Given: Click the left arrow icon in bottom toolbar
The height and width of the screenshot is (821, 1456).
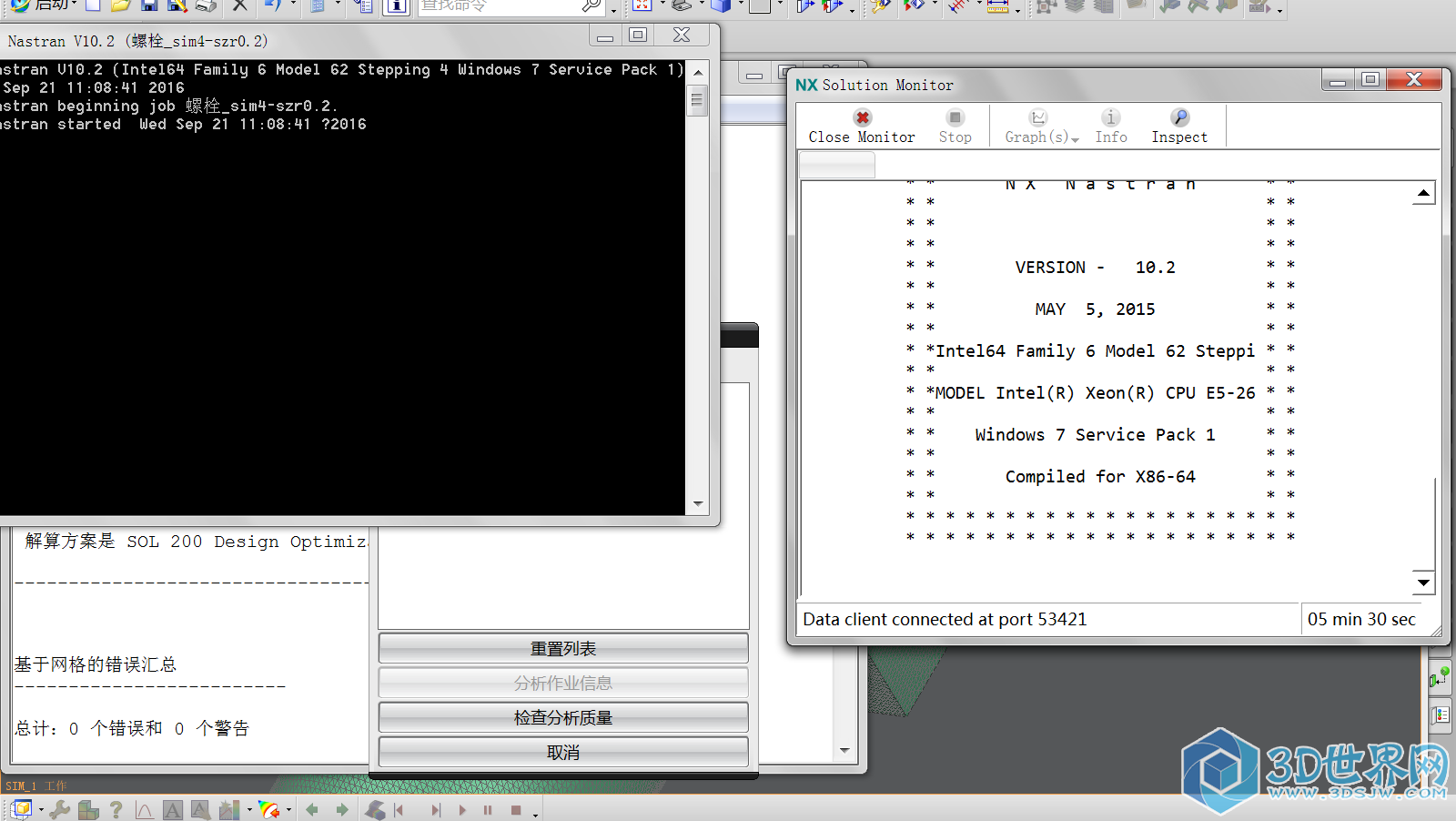Looking at the screenshot, I should click(312, 809).
